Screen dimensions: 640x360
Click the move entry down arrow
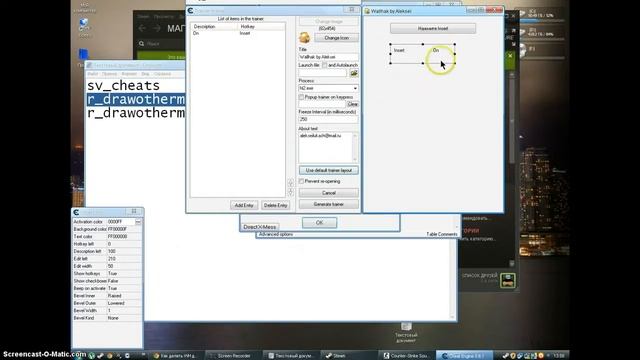coord(291,191)
